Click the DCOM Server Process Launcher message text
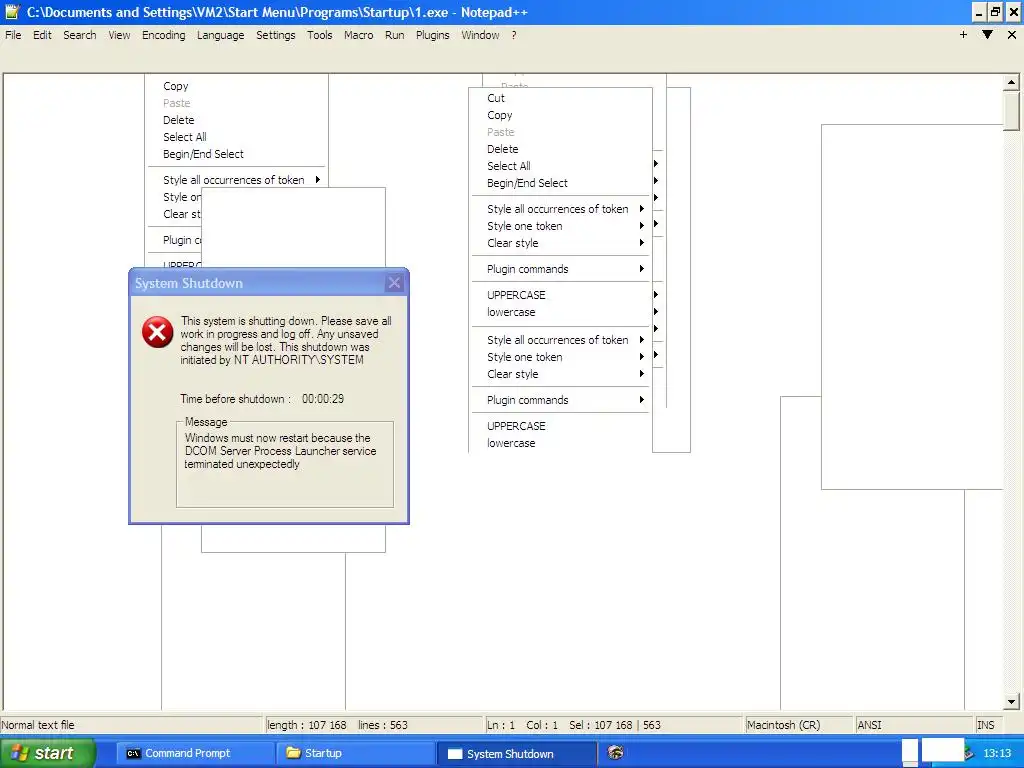Viewport: 1024px width, 768px height. [x=280, y=451]
